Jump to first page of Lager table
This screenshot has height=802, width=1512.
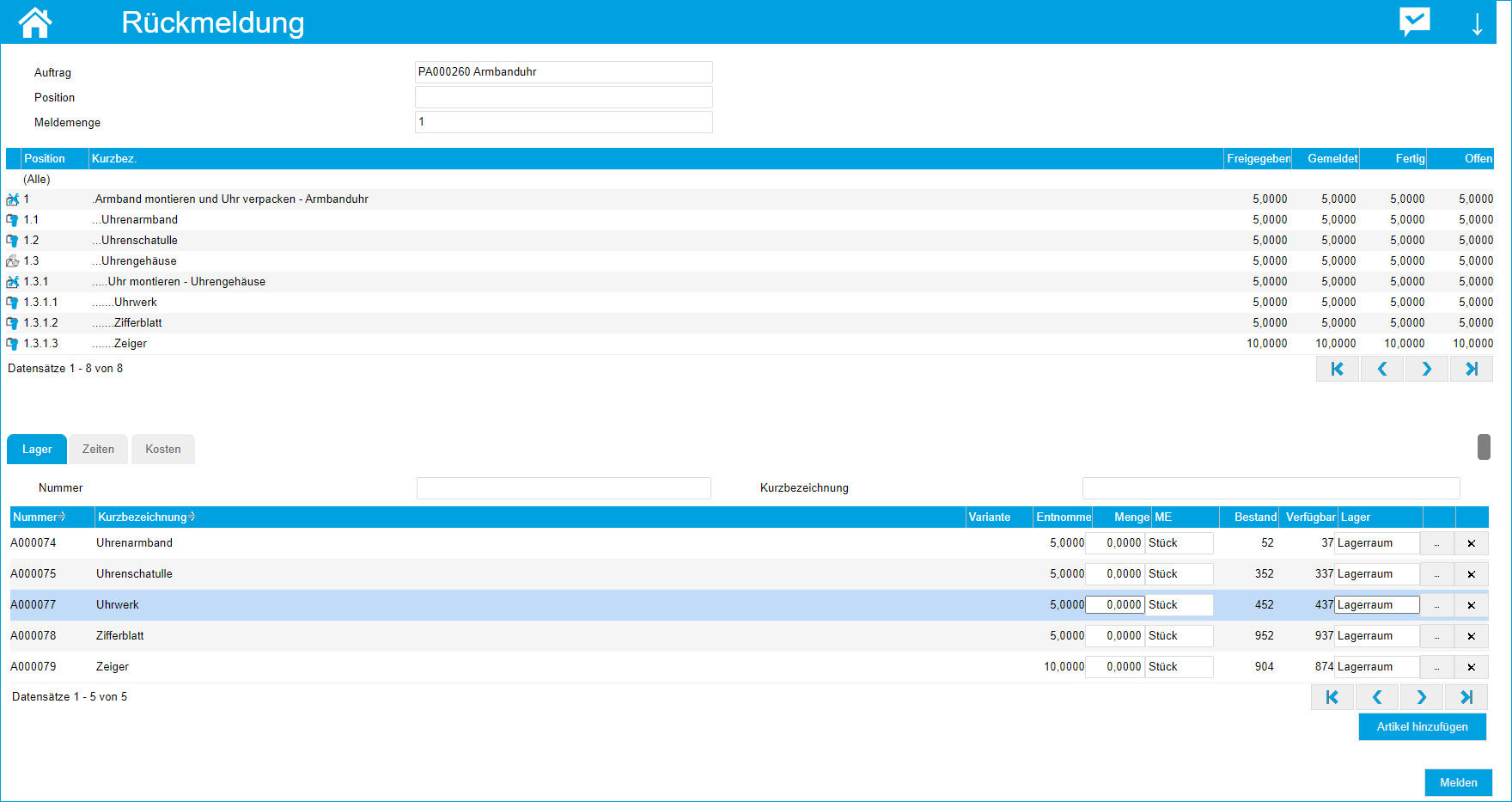pos(1332,697)
